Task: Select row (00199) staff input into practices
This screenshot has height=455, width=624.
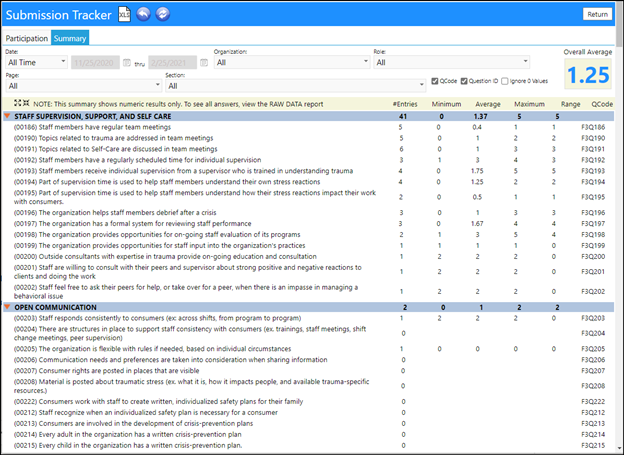Action: (x=308, y=246)
